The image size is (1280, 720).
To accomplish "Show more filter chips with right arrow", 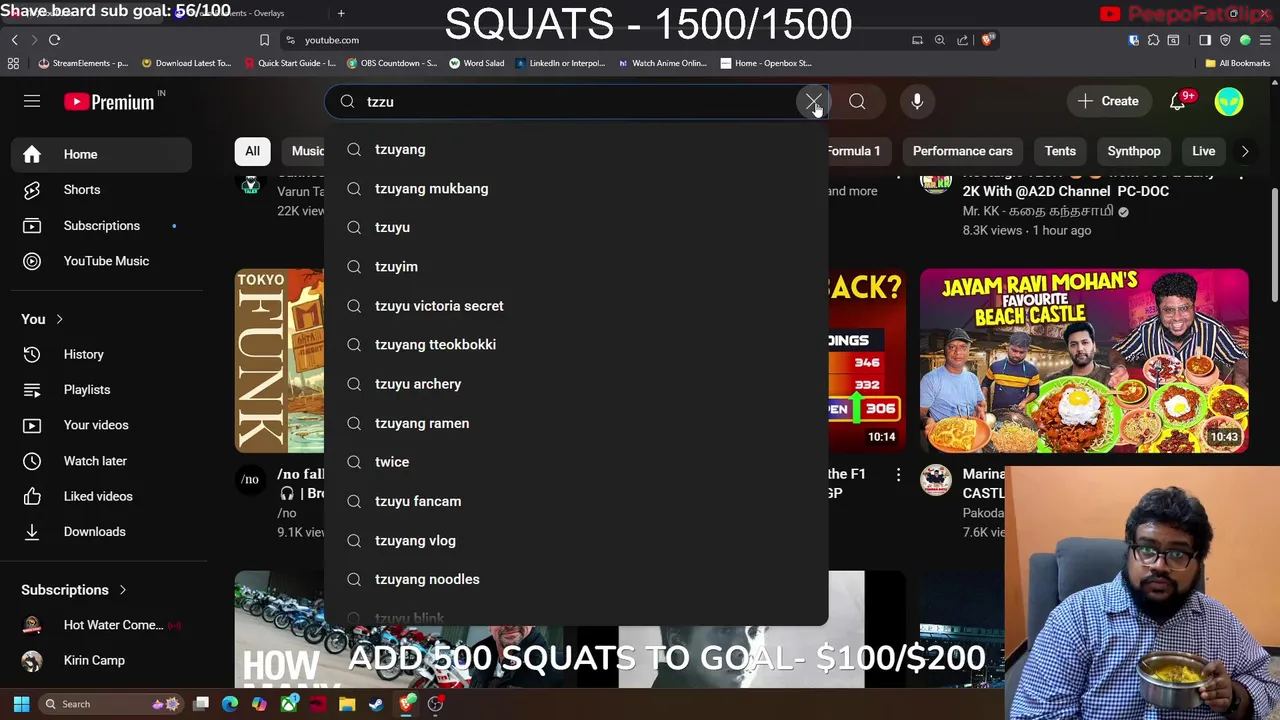I will (x=1245, y=151).
